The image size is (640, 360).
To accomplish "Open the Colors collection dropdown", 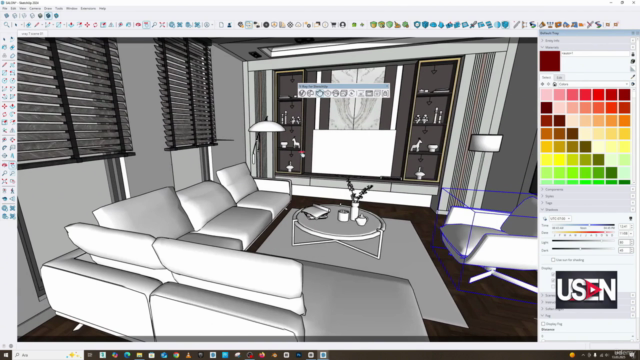I will [594, 84].
